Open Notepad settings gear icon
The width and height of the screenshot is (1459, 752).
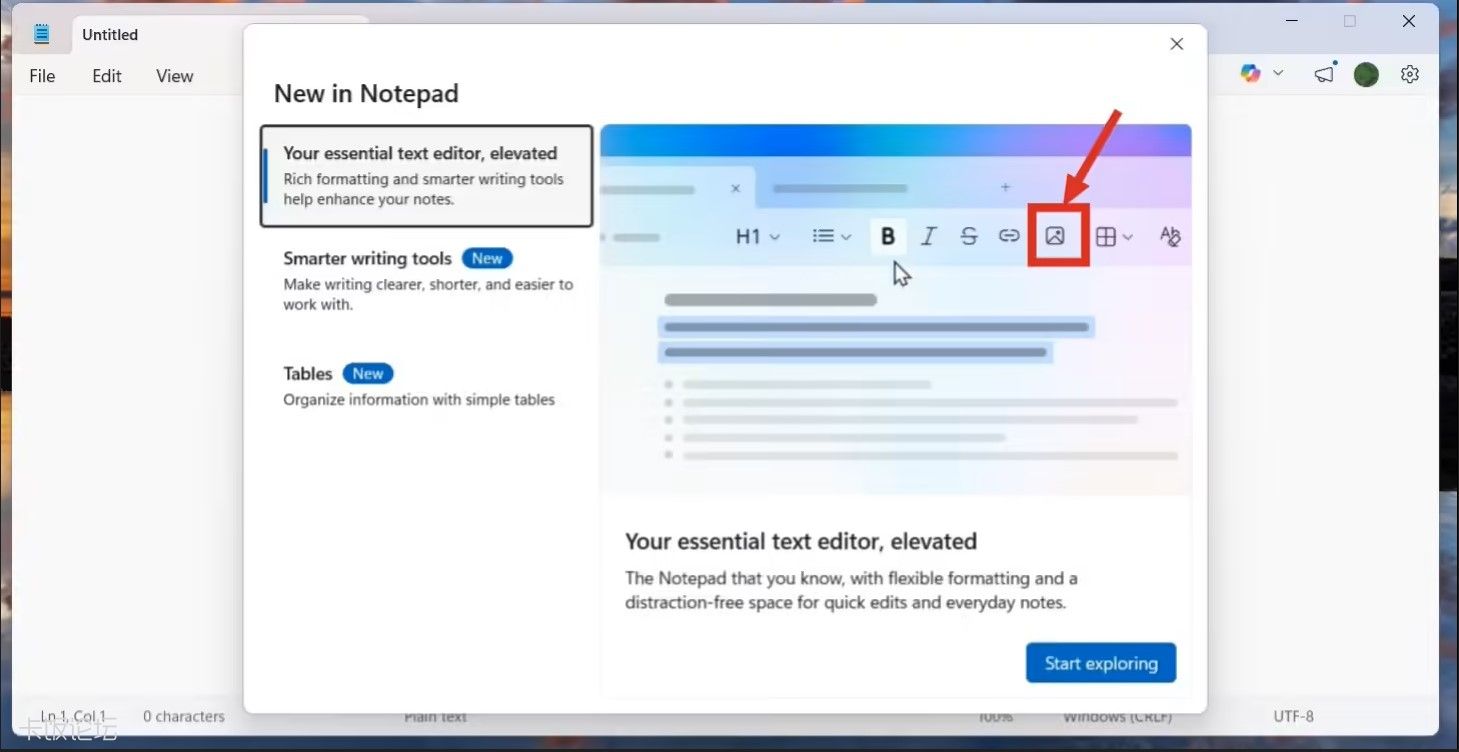1410,74
